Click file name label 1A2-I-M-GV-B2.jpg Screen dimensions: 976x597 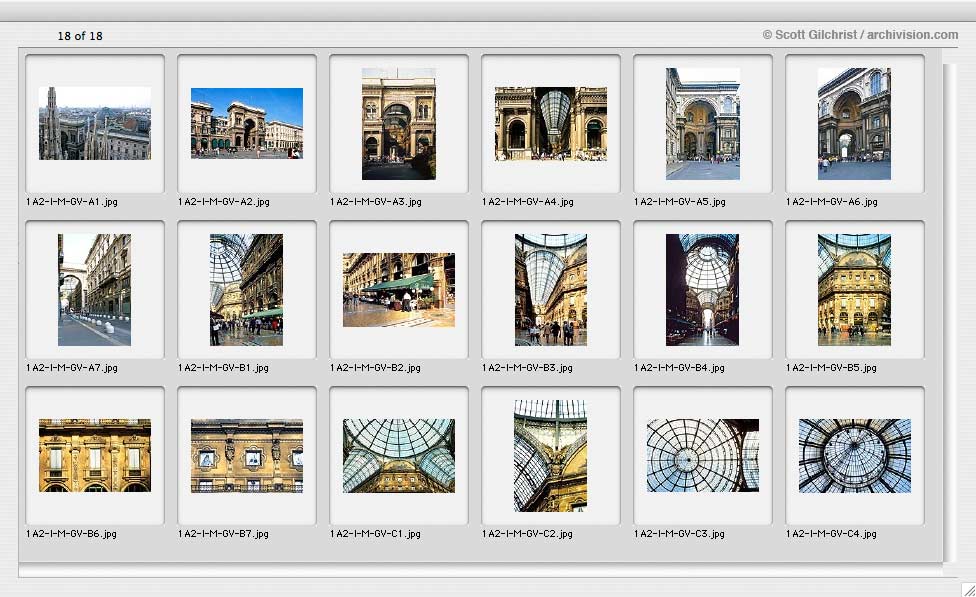coord(375,368)
